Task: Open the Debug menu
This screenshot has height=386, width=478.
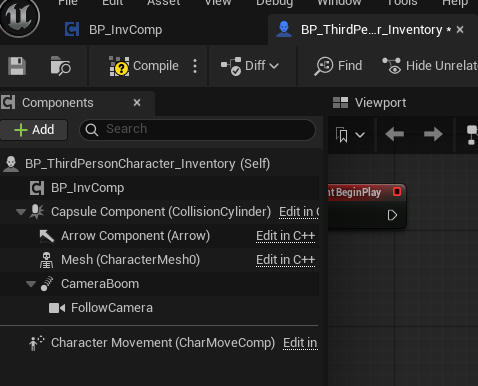Action: pyautogui.click(x=275, y=3)
